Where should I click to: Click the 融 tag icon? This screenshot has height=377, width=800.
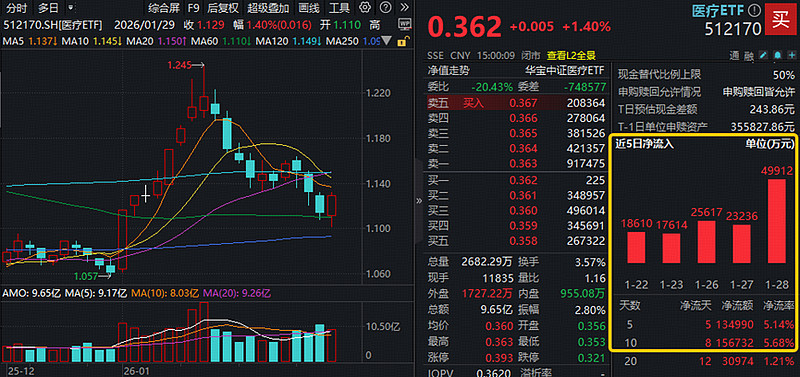748,56
